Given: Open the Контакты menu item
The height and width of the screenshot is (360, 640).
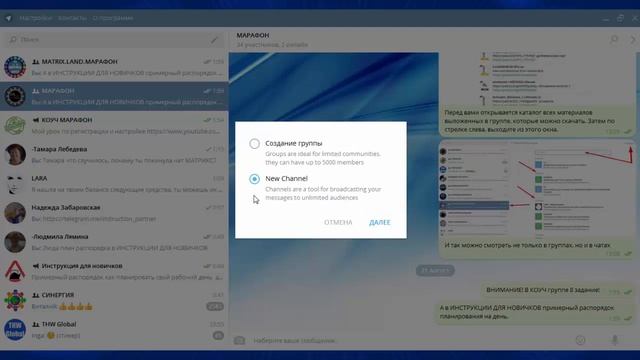Looking at the screenshot, I should tap(72, 18).
